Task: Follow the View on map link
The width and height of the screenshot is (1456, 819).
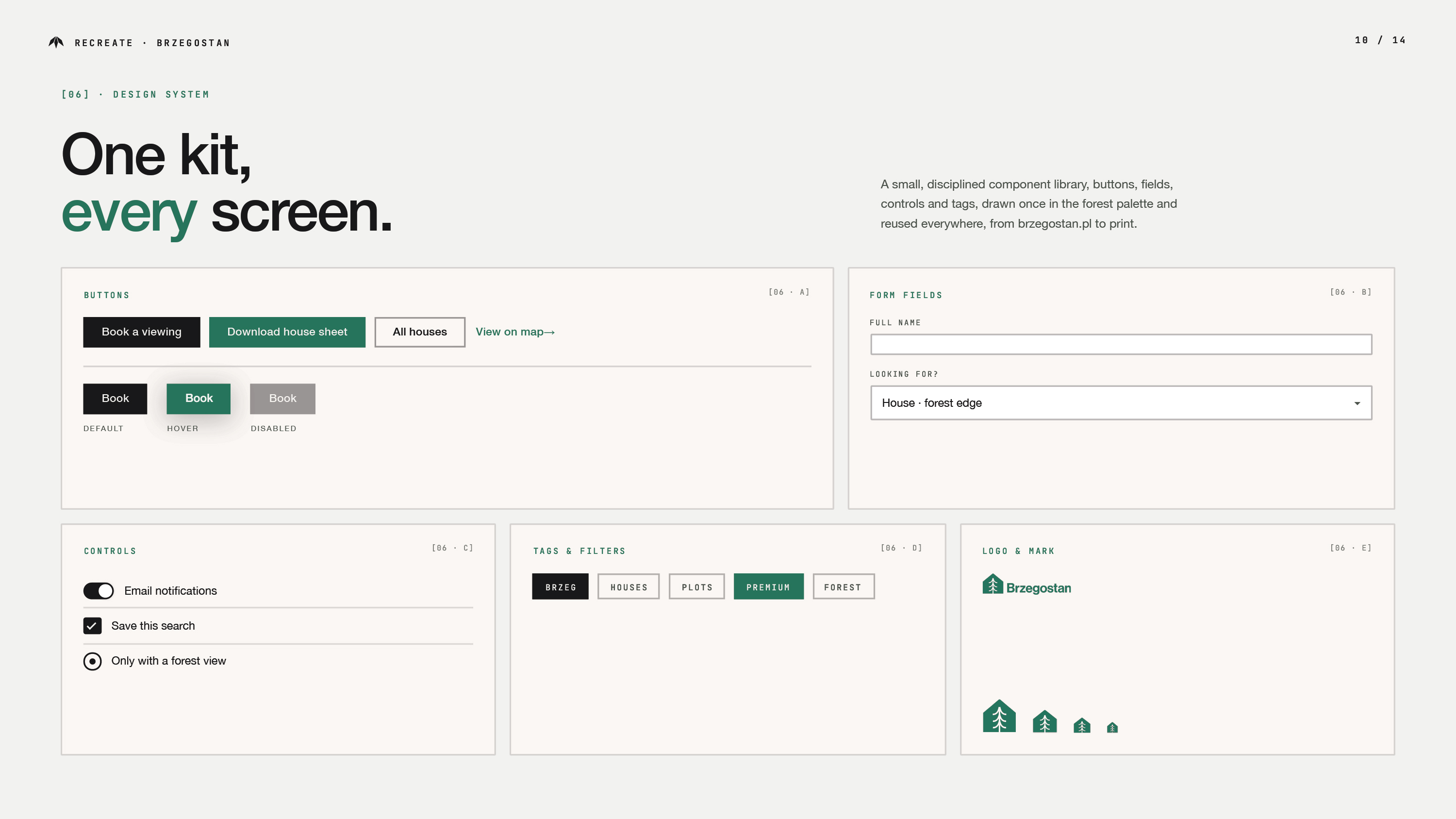Action: [515, 332]
